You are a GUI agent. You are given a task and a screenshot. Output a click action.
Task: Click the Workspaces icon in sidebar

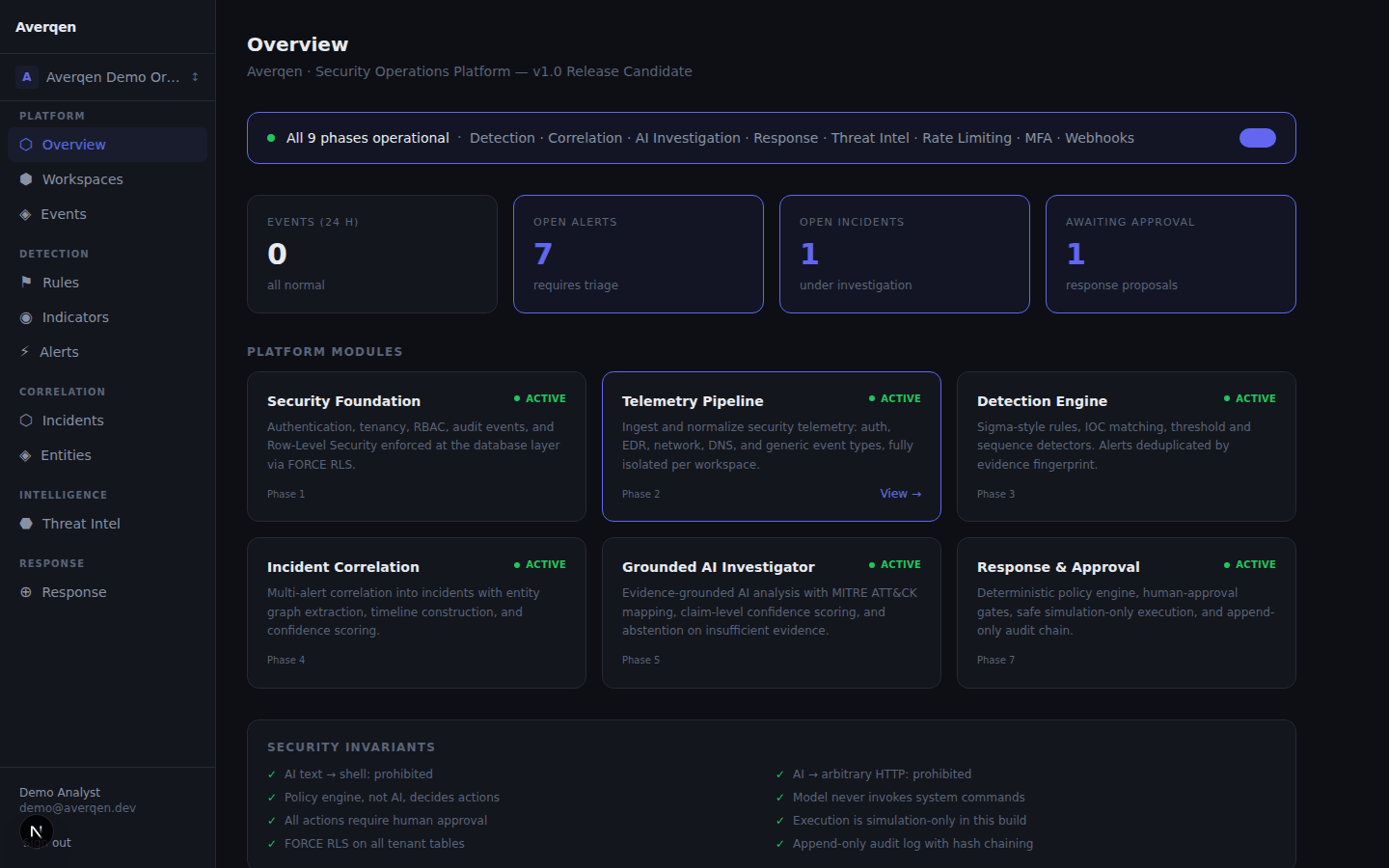coord(26,179)
